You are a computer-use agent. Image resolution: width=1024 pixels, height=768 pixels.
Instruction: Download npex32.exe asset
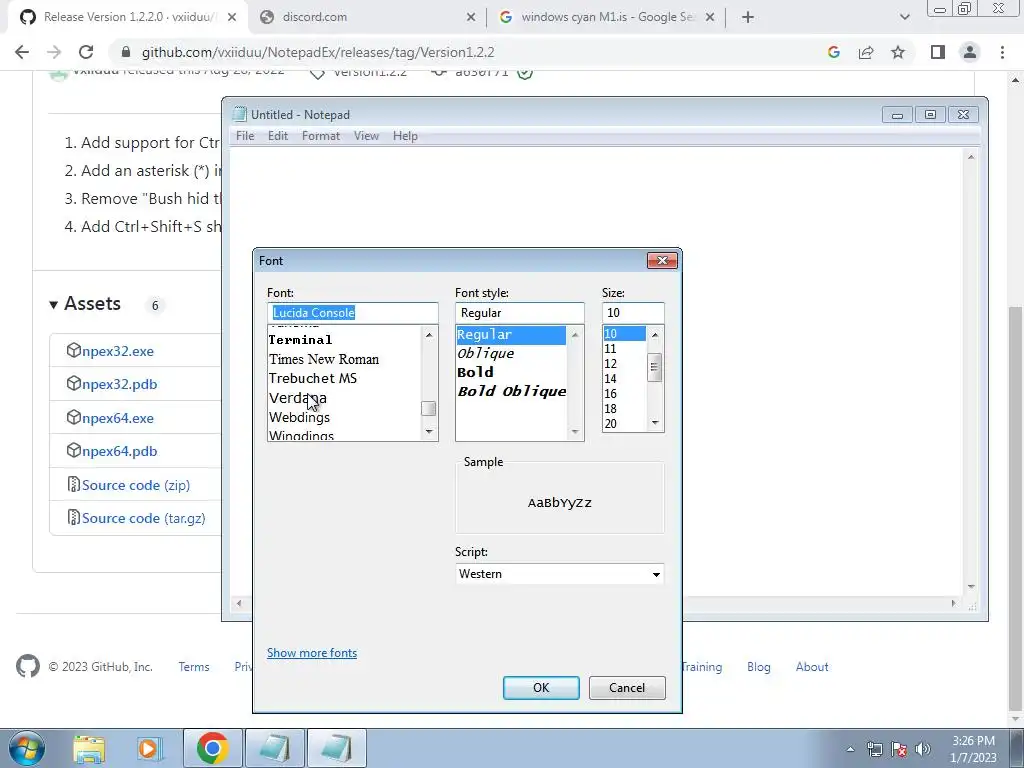pyautogui.click(x=118, y=351)
